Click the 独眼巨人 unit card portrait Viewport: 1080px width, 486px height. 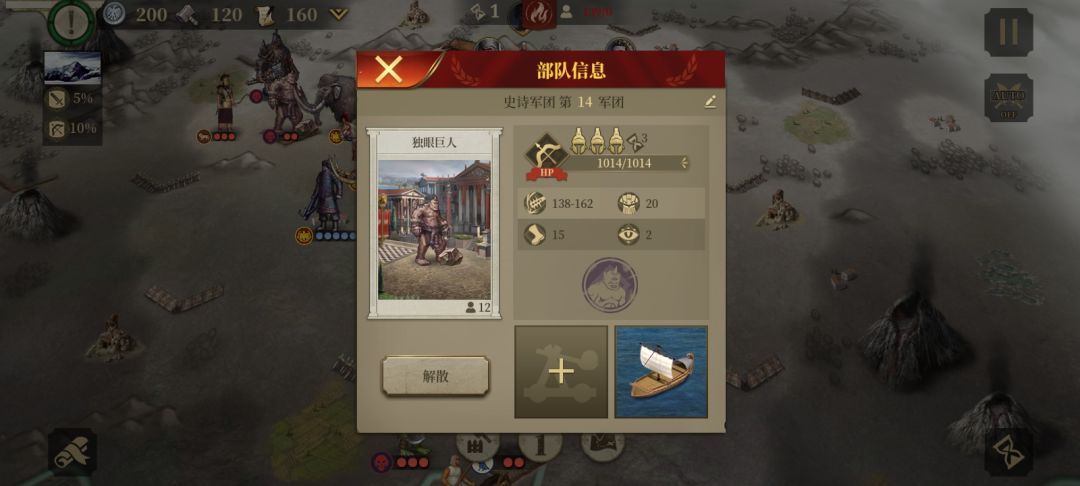(435, 230)
